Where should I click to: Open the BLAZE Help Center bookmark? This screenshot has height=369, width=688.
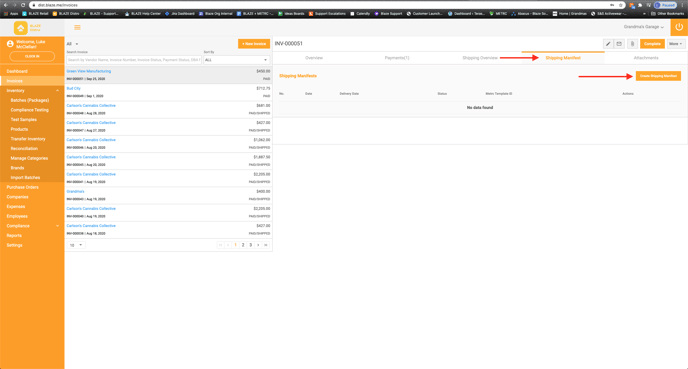click(x=143, y=14)
